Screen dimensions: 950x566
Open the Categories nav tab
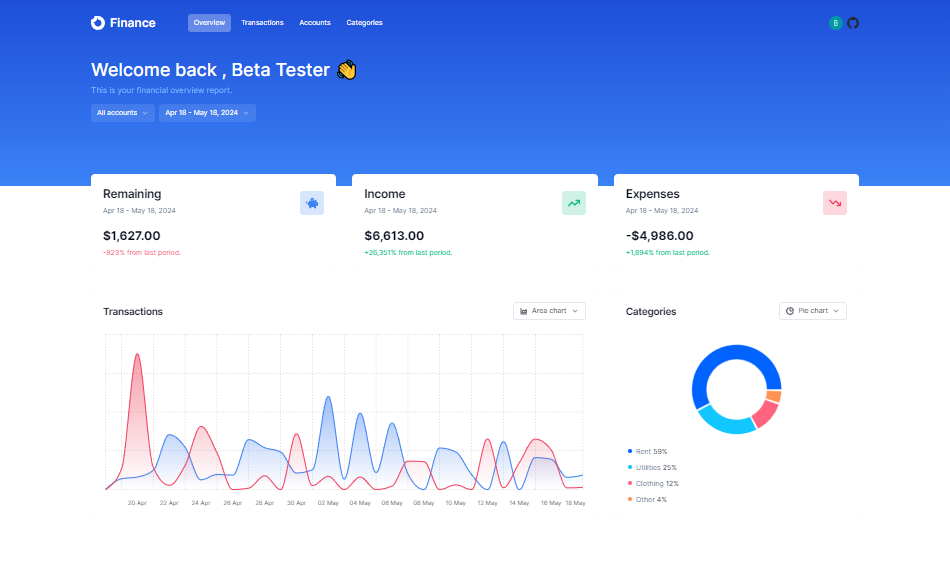point(364,23)
